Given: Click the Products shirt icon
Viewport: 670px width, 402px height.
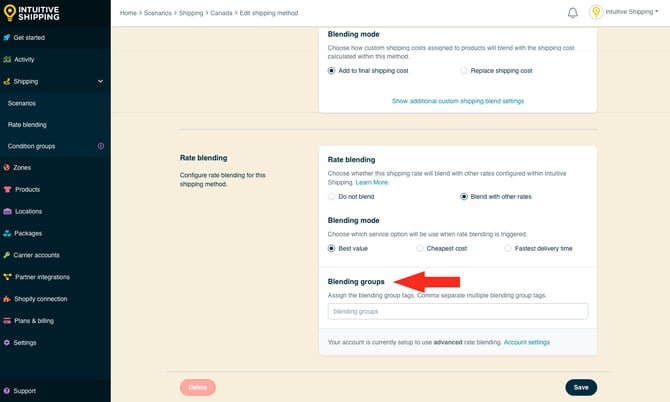Looking at the screenshot, I should (7, 189).
